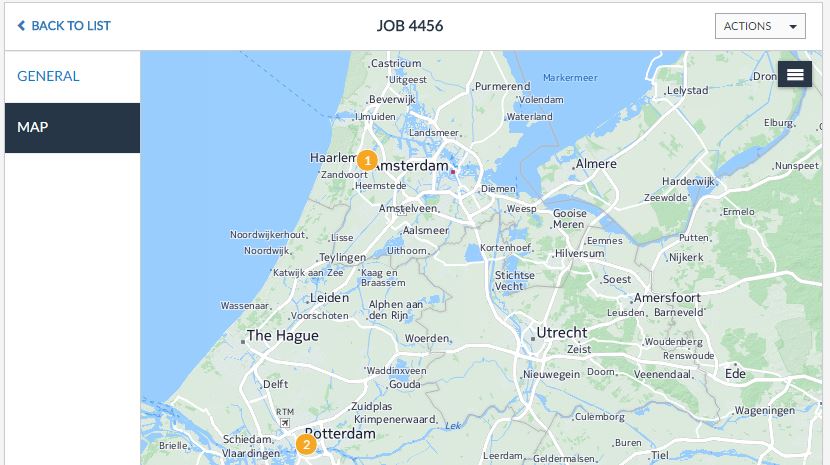Viewport: 830px width, 465px height.
Task: Click the JOB 4456 title
Action: tap(410, 26)
